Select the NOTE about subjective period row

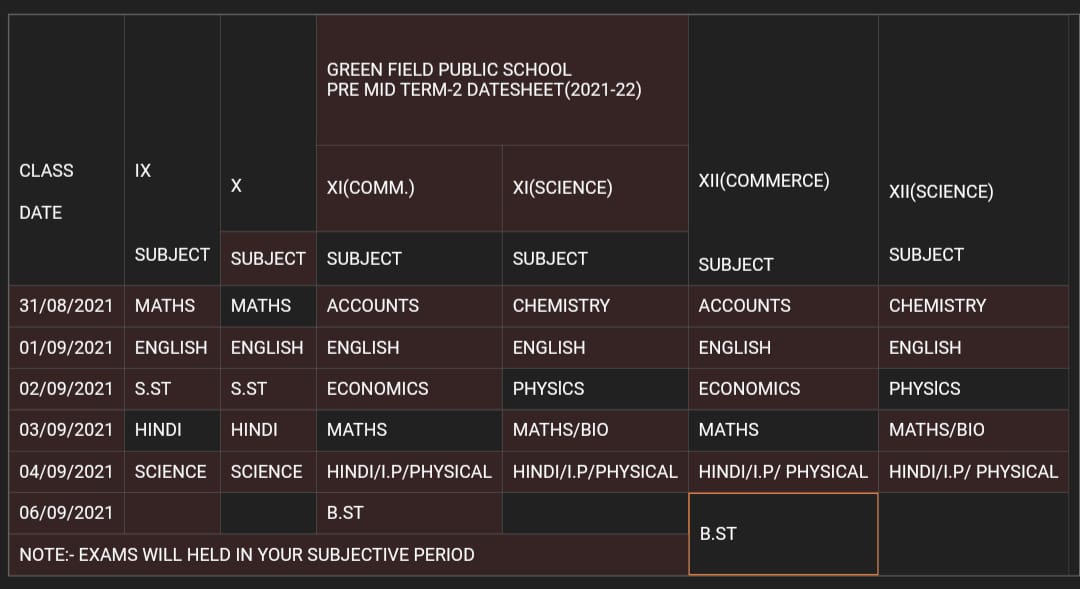tap(349, 555)
